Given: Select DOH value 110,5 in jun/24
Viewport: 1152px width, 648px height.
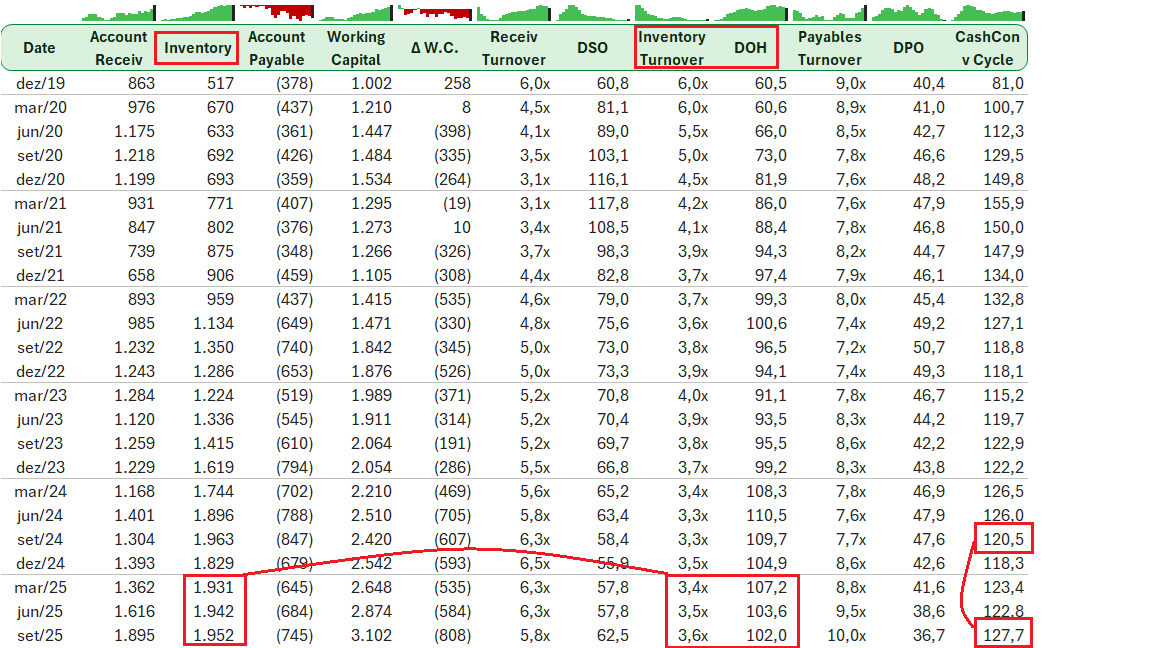Looking at the screenshot, I should tap(766, 516).
